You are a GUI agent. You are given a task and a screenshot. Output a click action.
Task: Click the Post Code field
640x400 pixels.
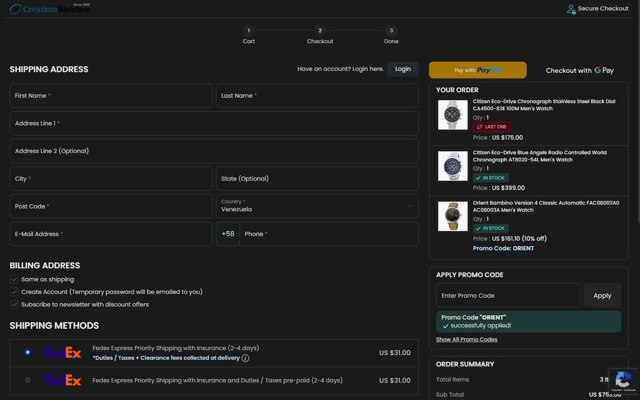click(111, 206)
